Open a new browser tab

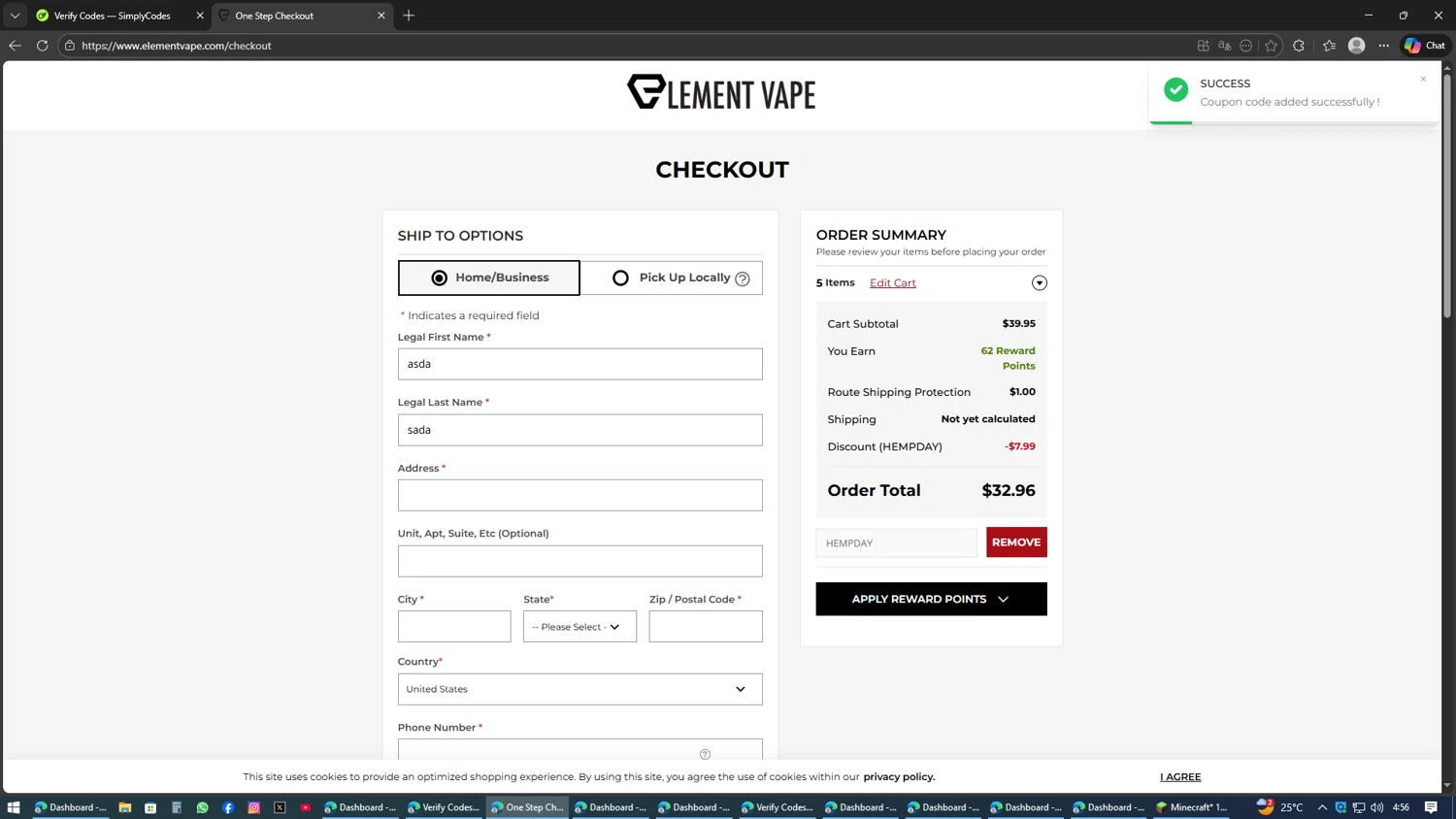(x=409, y=16)
